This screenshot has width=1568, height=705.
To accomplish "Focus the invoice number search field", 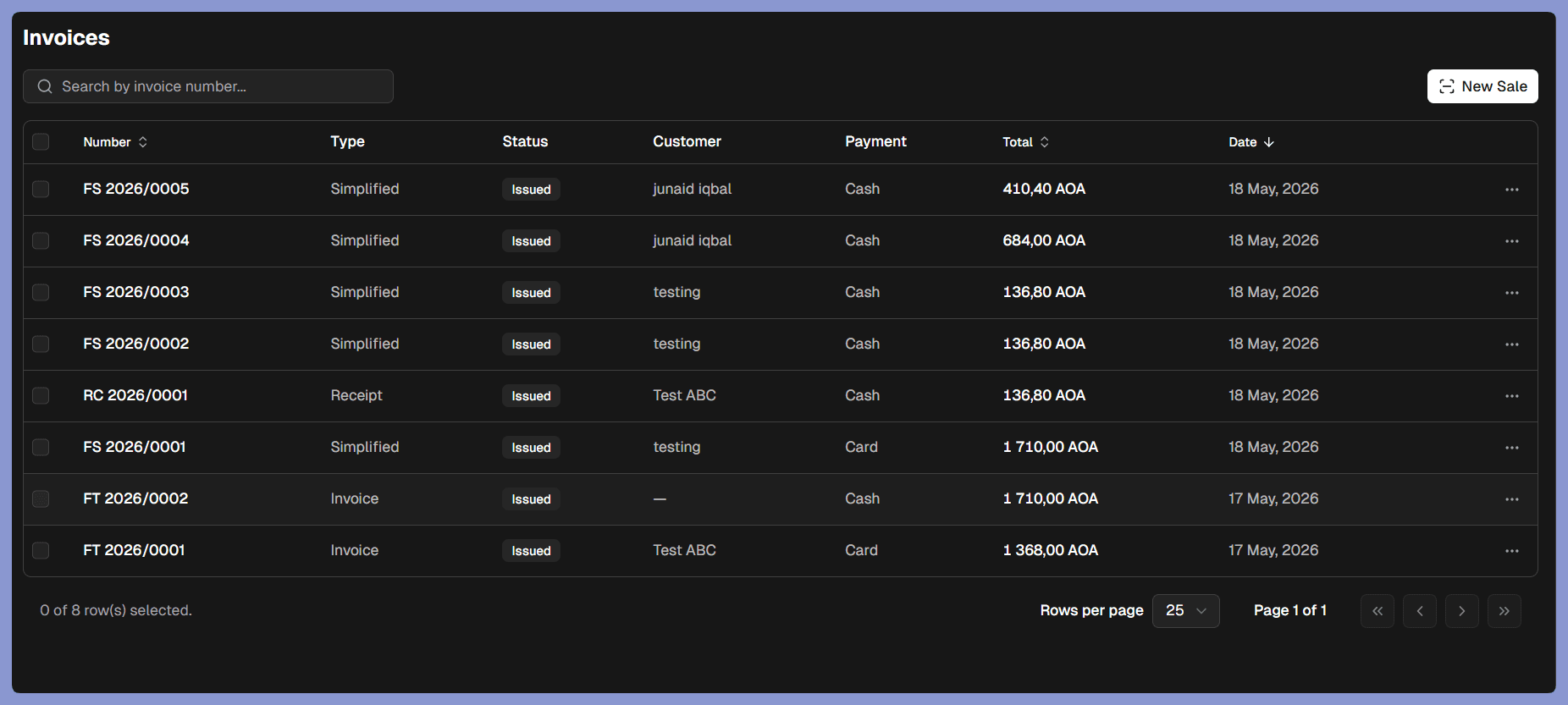I will 208,86.
